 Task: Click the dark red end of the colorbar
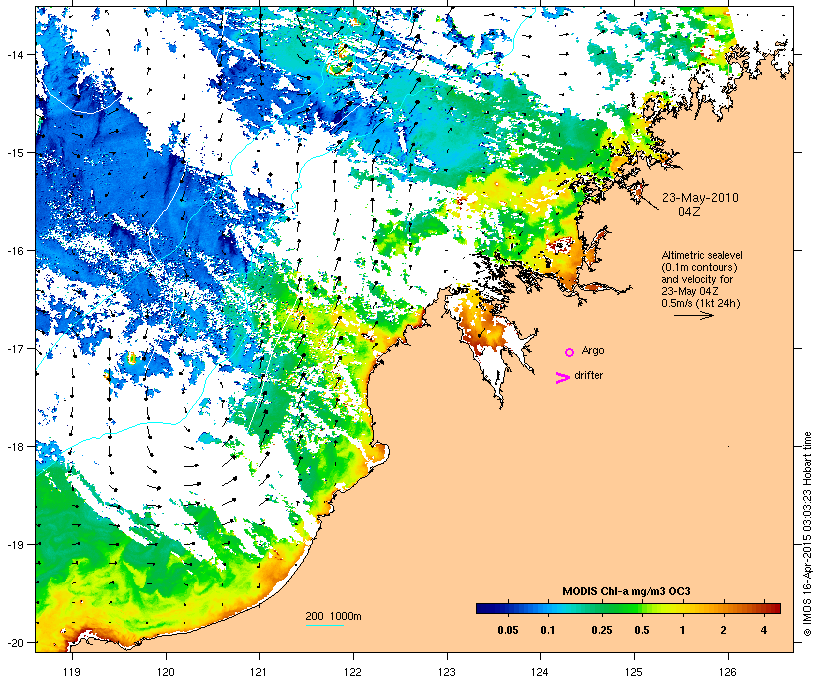tap(775, 608)
